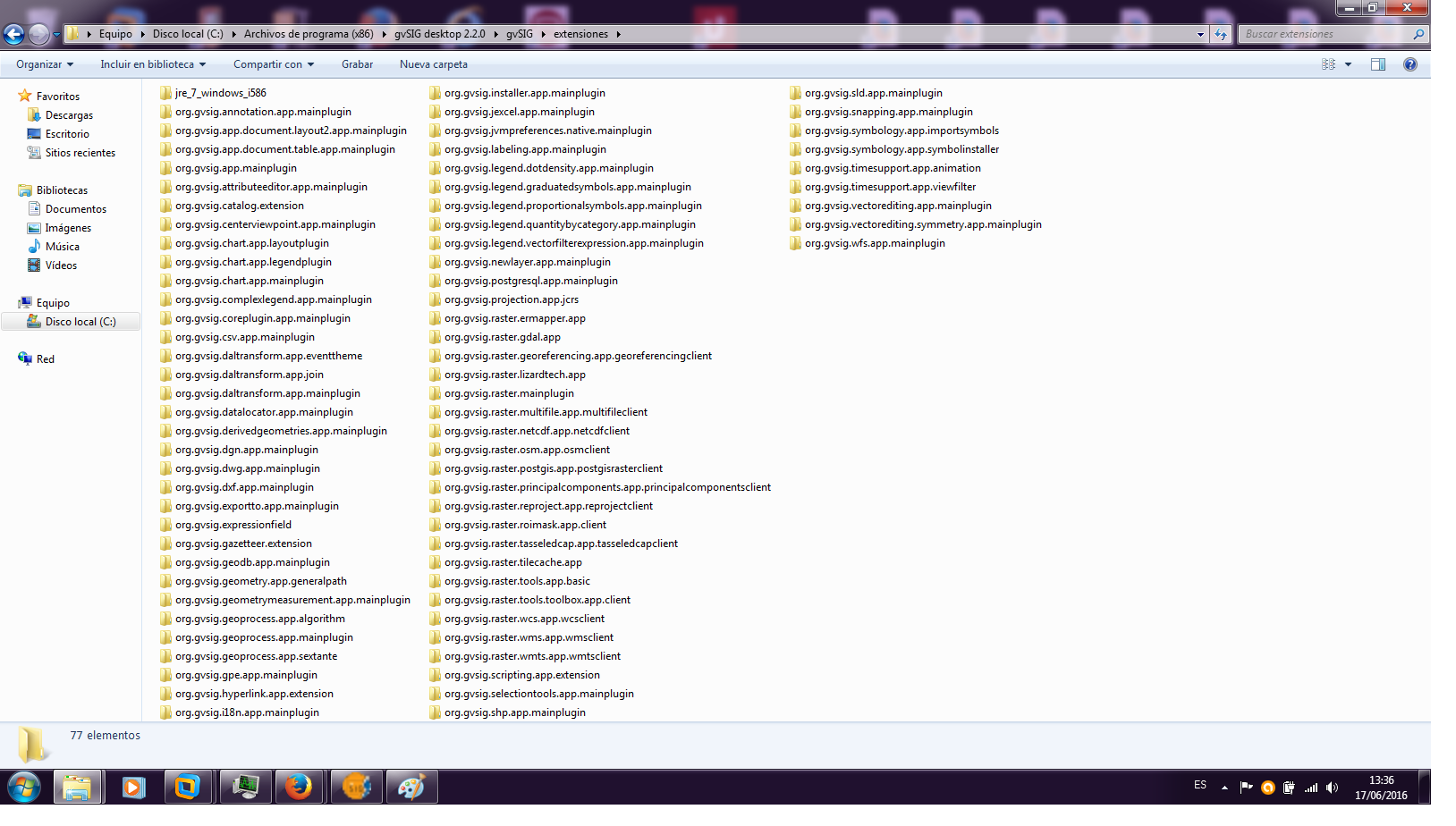Open the Help question mark icon

coord(1410,64)
